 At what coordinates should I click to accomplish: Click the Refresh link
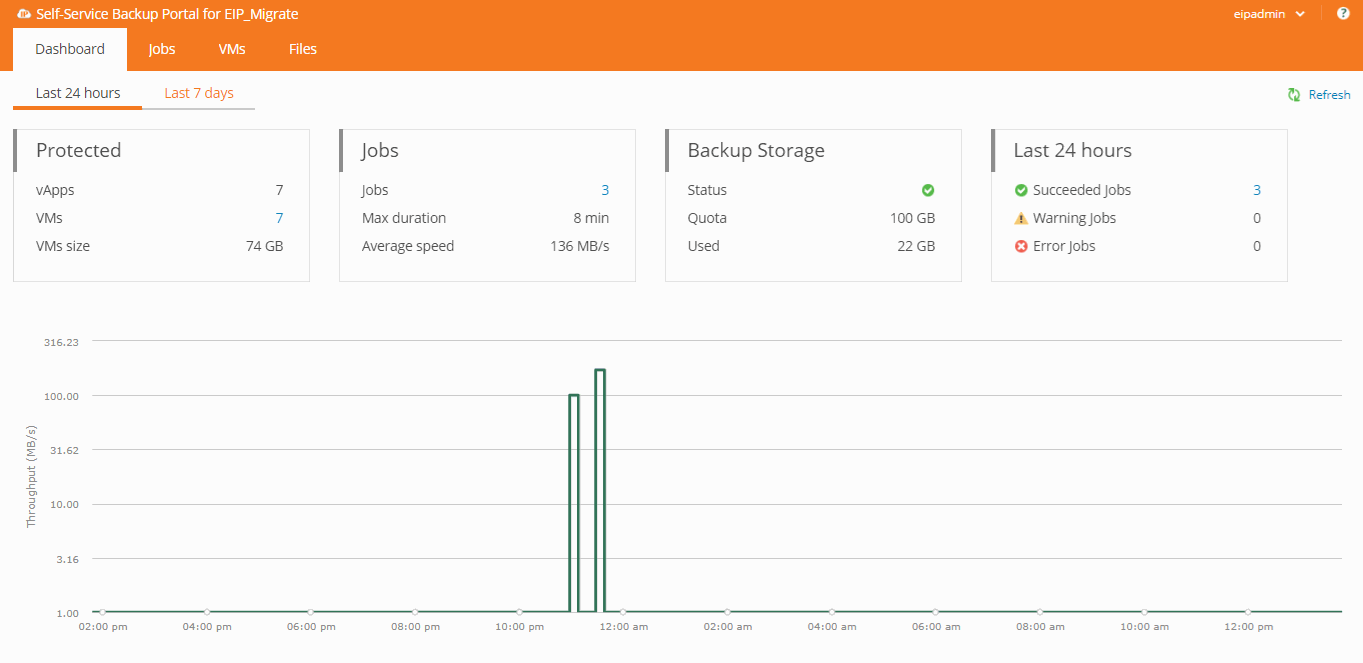pyautogui.click(x=1329, y=95)
